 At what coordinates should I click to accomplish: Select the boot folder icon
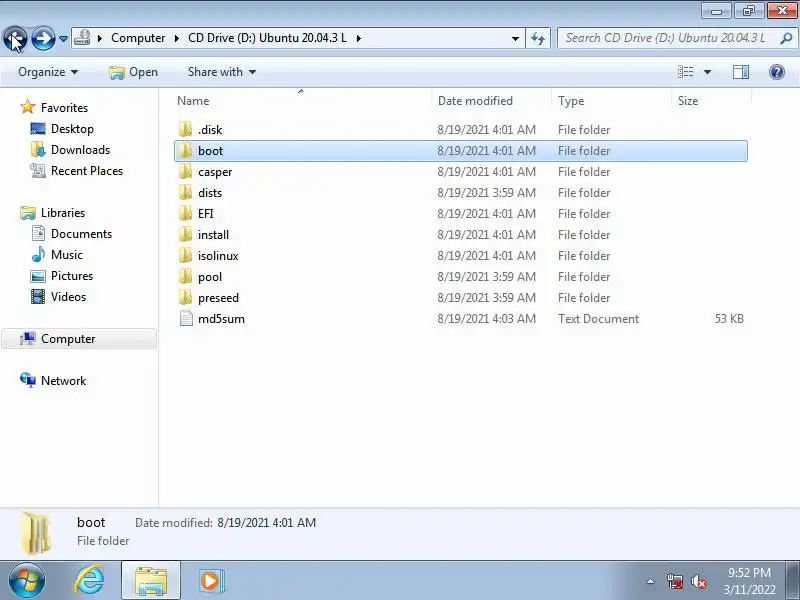pyautogui.click(x=186, y=151)
